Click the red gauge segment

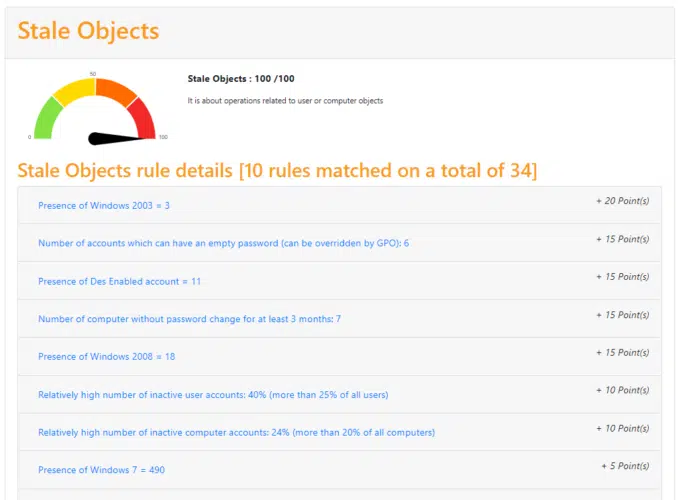(143, 118)
